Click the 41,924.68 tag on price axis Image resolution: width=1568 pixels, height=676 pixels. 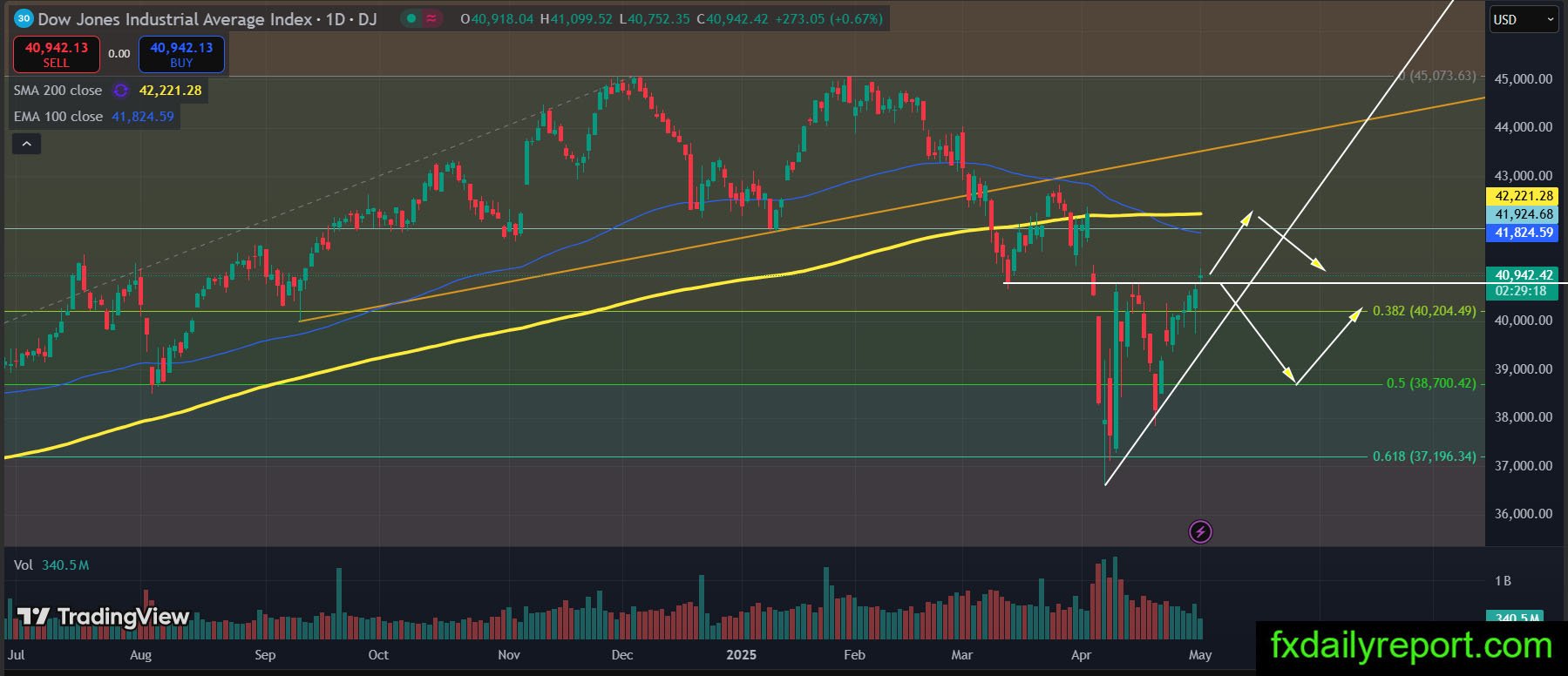pos(1524,214)
